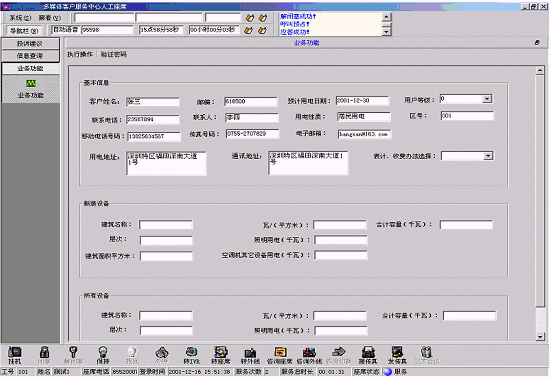Click the 客户姓名 input field

click(x=153, y=102)
